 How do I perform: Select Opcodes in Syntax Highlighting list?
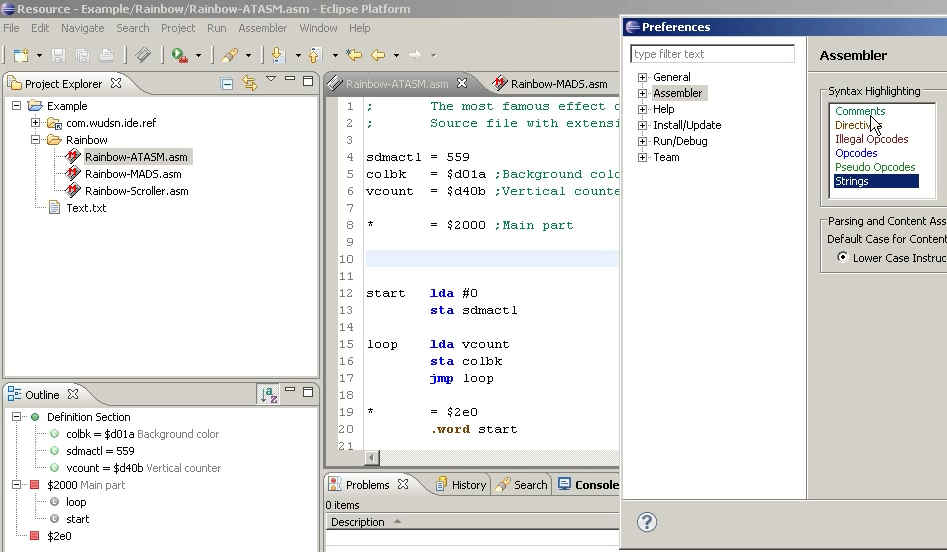pyautogui.click(x=856, y=153)
